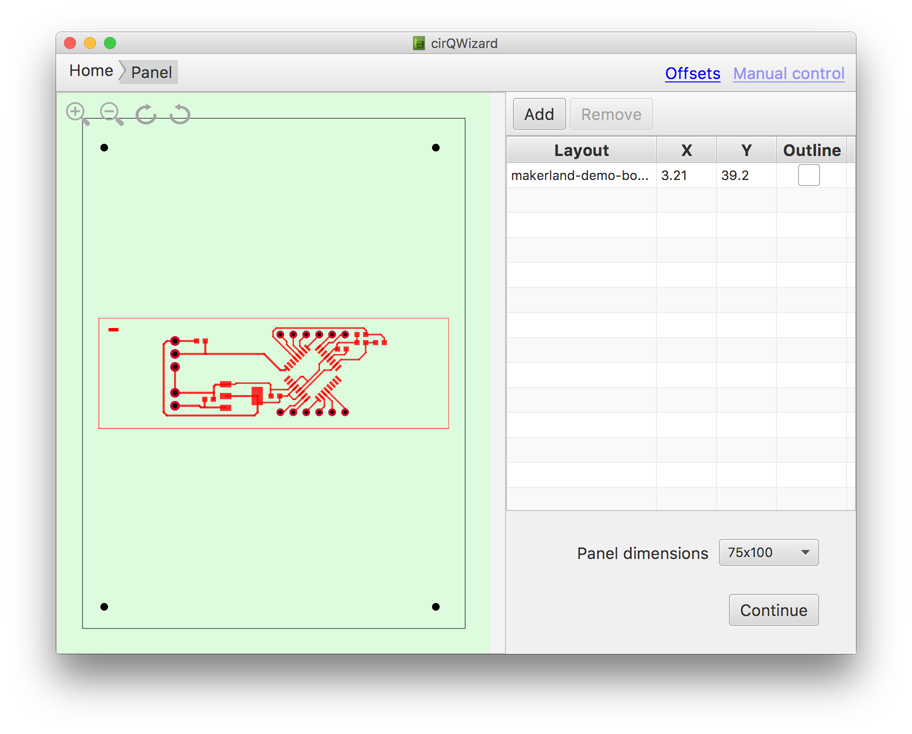The image size is (912, 734).
Task: Open the Manual control link
Action: 789,73
